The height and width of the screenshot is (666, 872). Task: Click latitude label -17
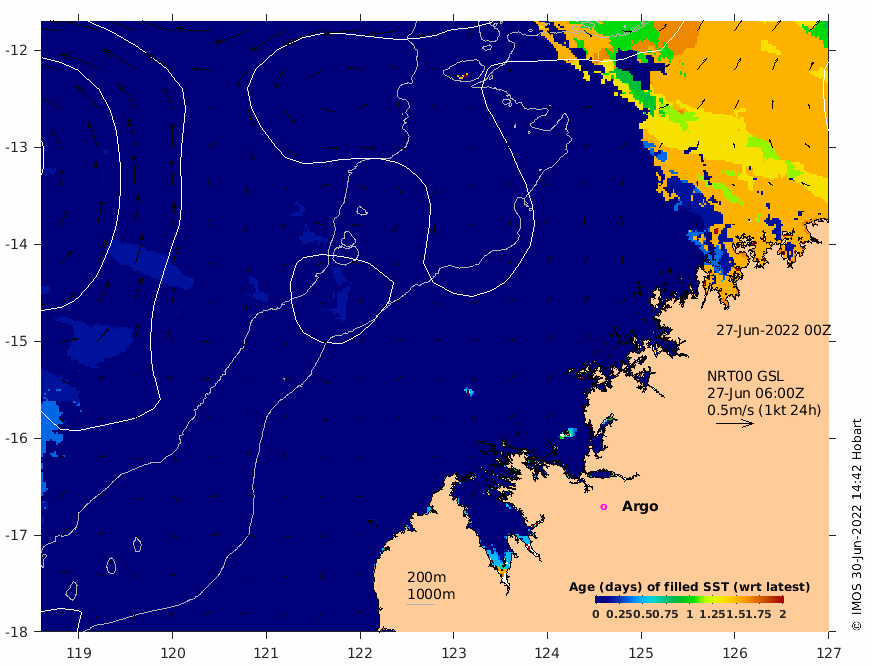coord(16,535)
